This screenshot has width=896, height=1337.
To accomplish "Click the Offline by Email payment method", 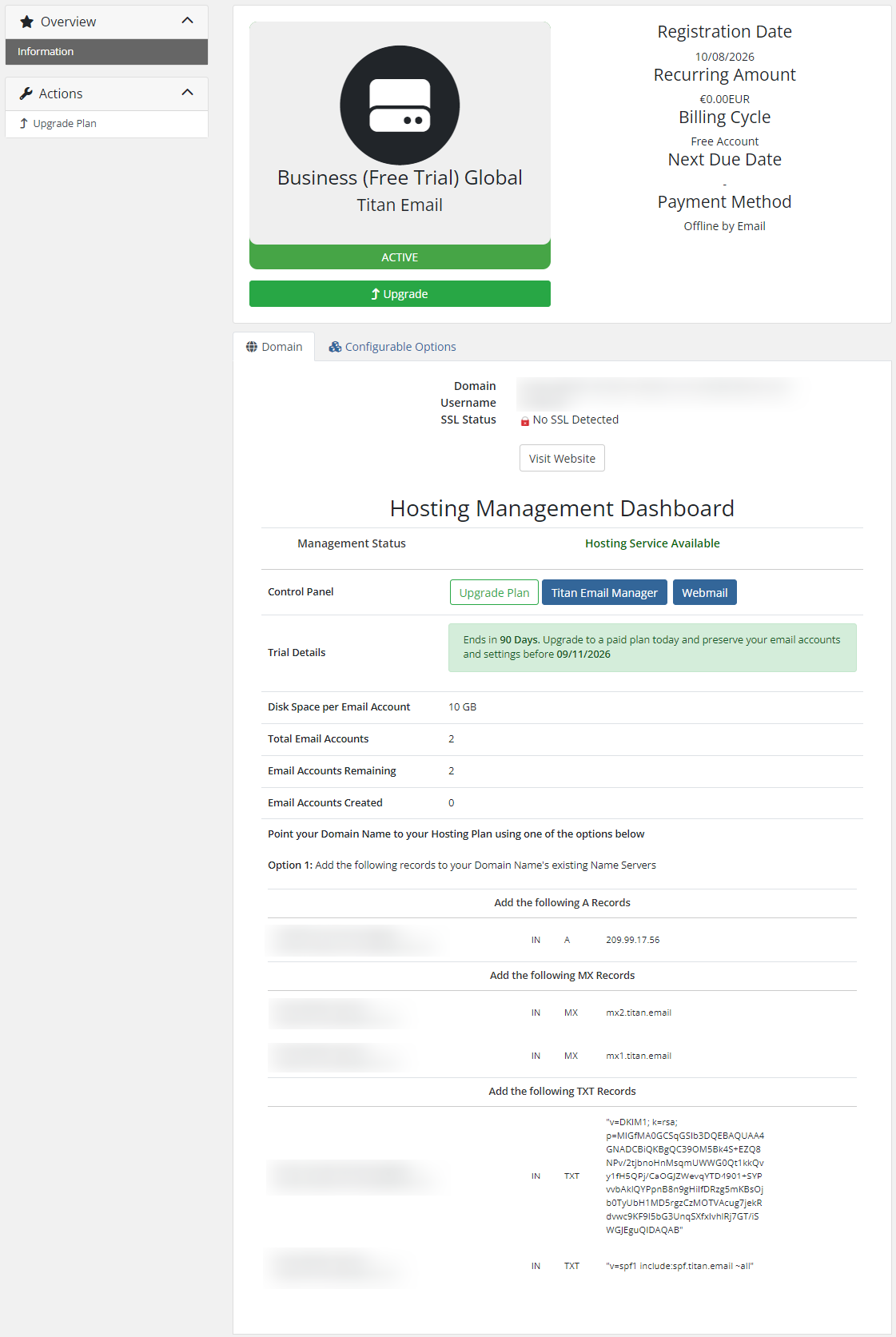I will point(725,226).
